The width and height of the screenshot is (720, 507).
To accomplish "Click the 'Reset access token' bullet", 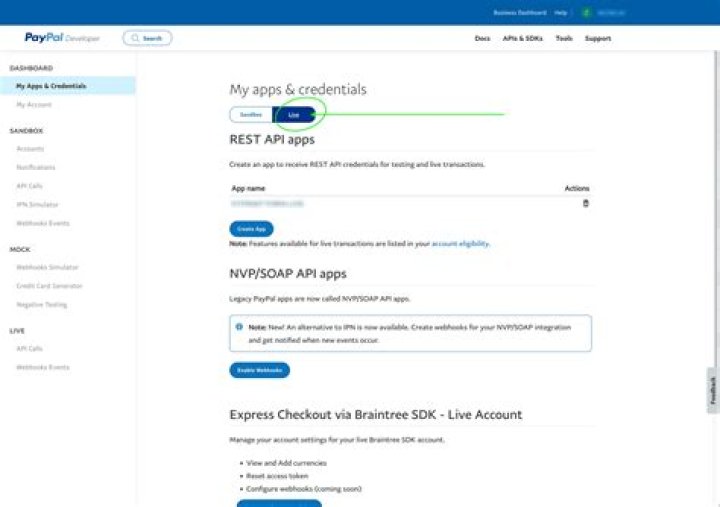I will [x=277, y=476].
